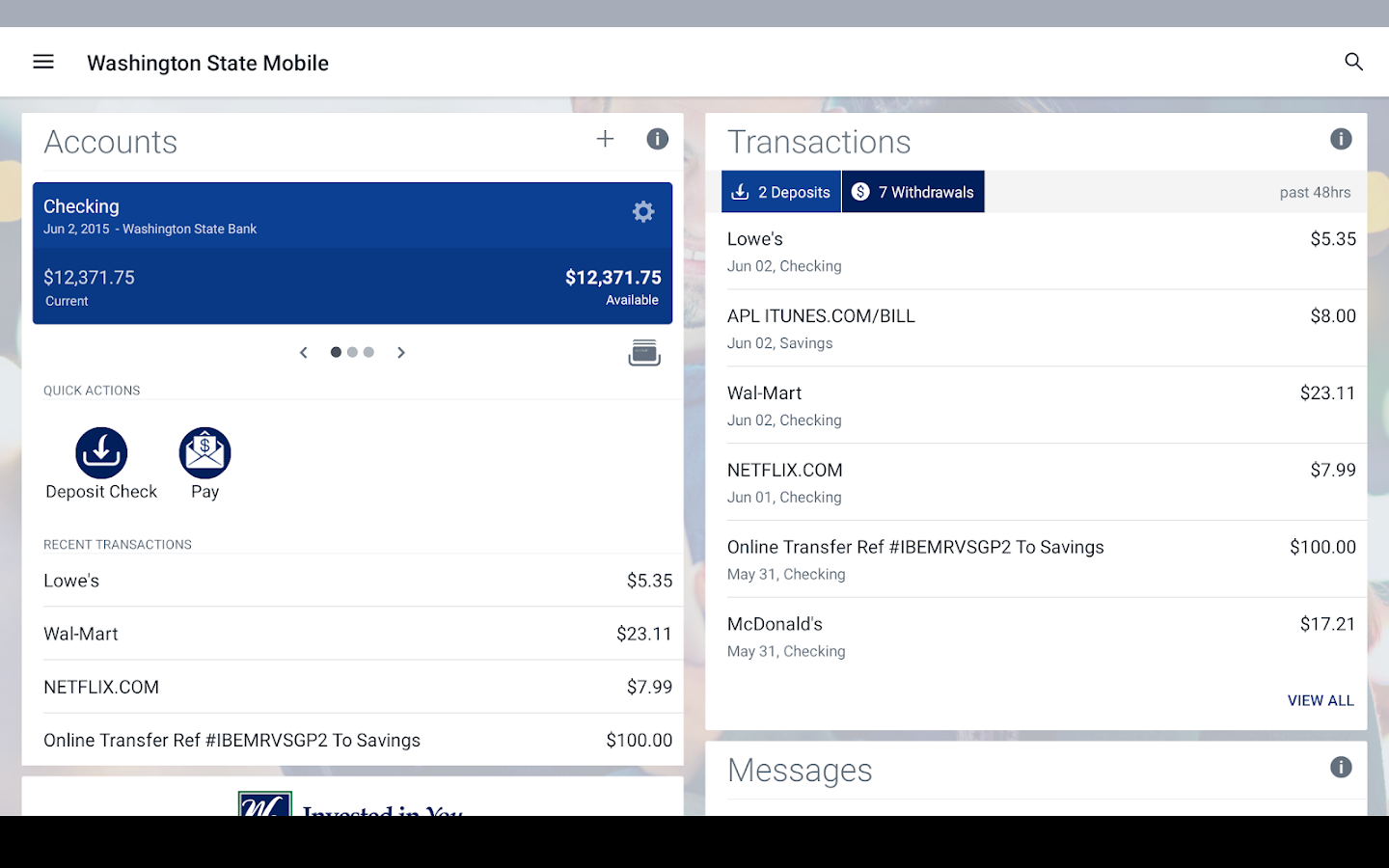Go to next account with right chevron
Image resolution: width=1389 pixels, height=868 pixels.
click(401, 353)
